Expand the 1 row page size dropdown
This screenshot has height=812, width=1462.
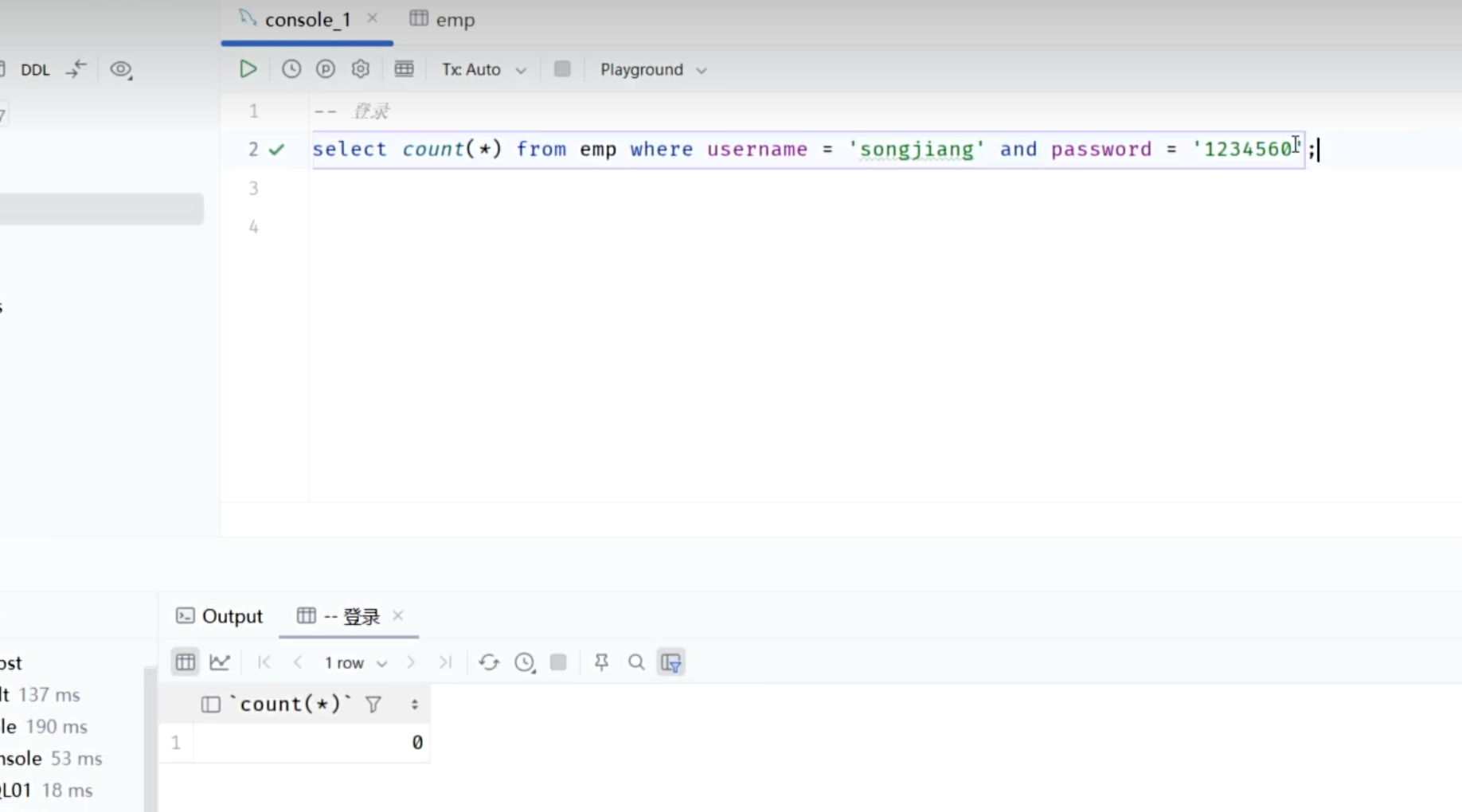coord(355,663)
